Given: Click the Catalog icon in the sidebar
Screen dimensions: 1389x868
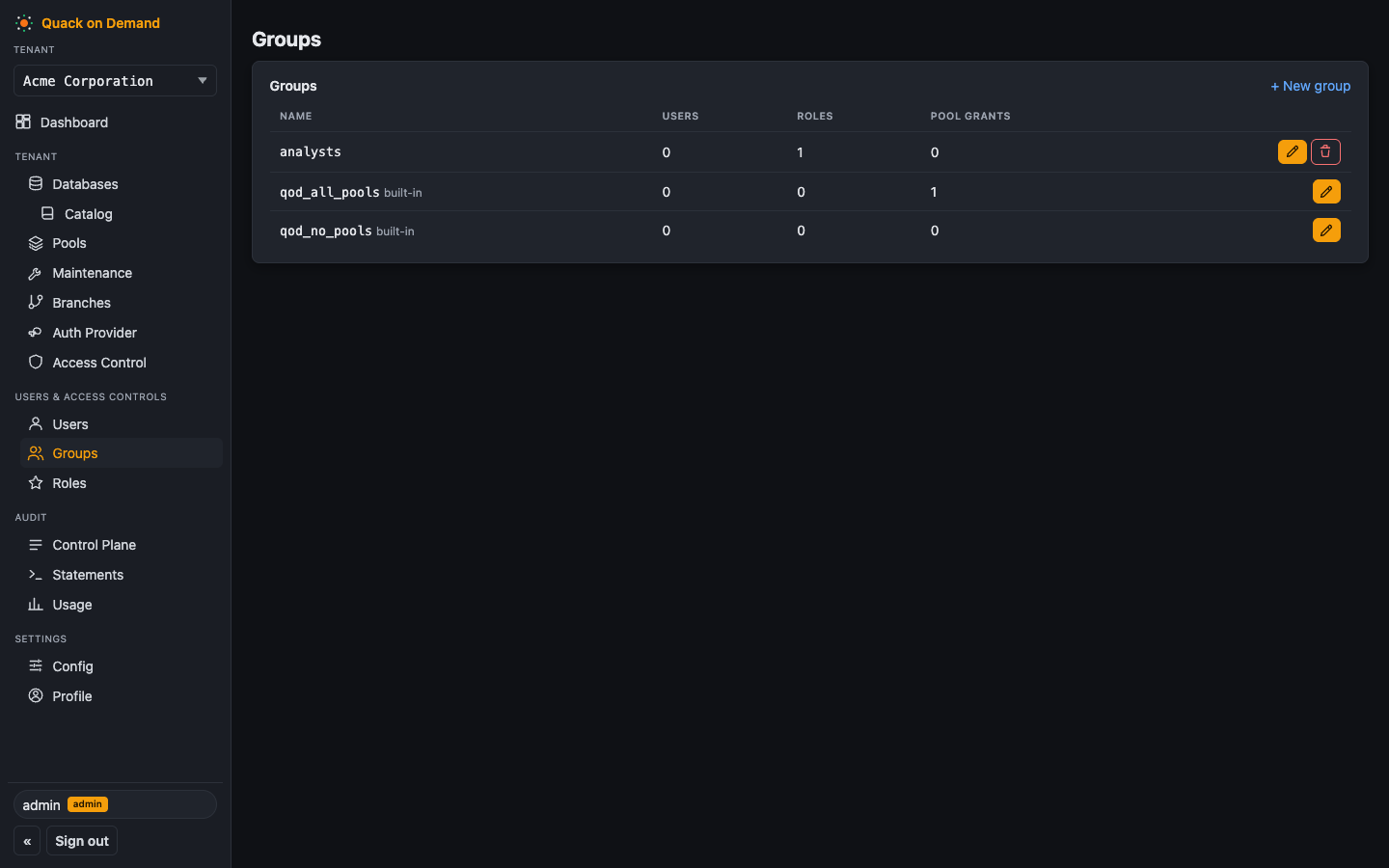Looking at the screenshot, I should tap(47, 213).
